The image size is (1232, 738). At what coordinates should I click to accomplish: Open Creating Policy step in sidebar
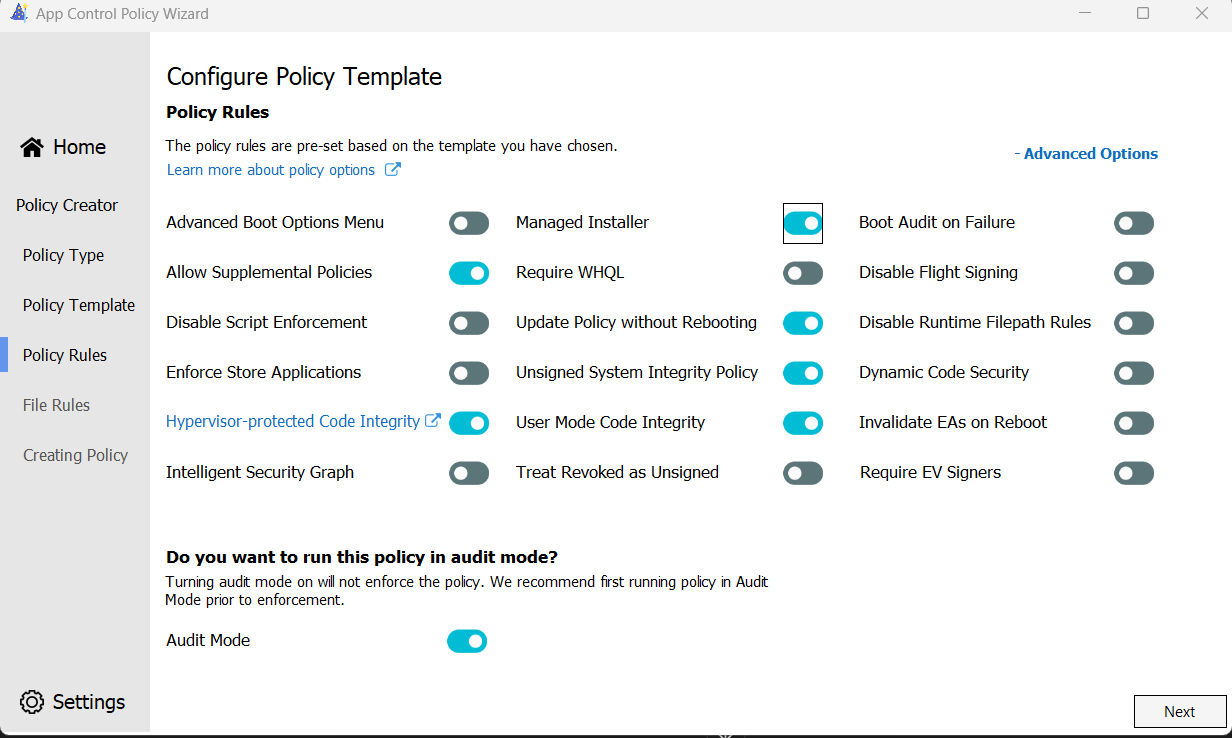tap(76, 455)
